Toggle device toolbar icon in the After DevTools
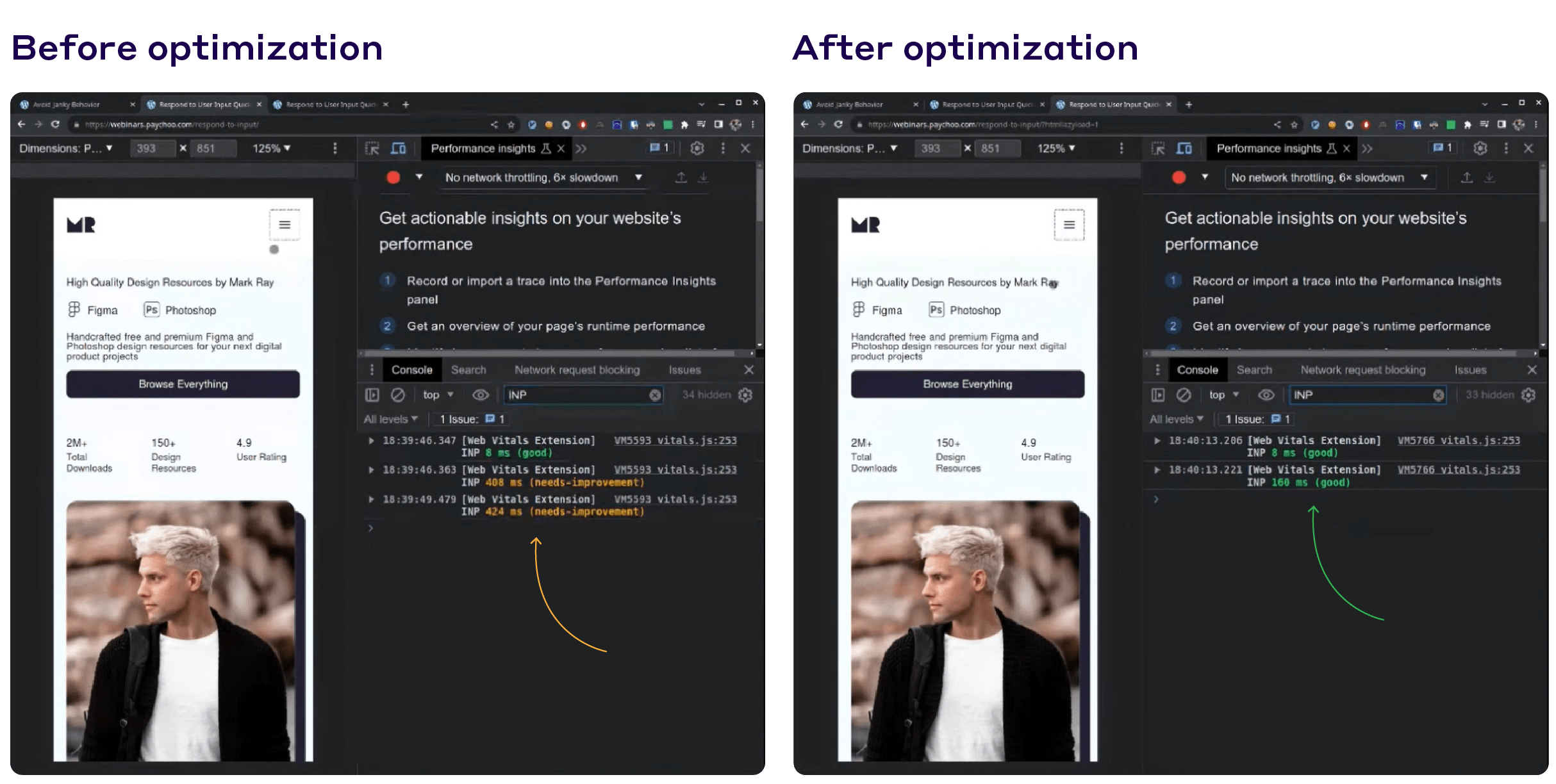1556x784 pixels. click(1184, 149)
